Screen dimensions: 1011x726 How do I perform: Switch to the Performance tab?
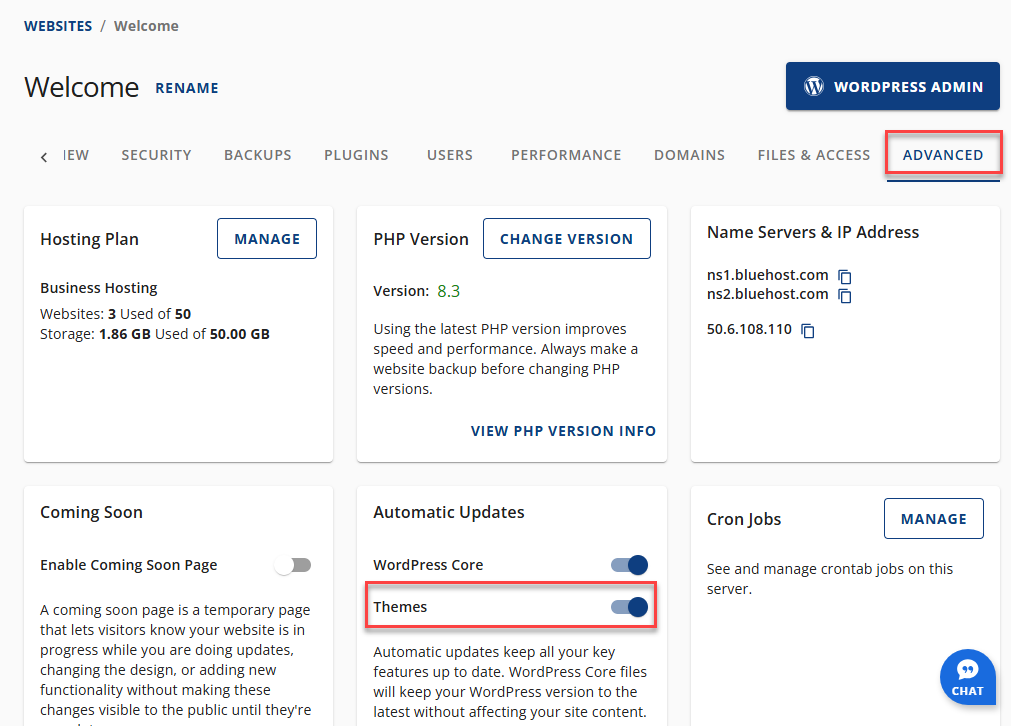coord(566,155)
